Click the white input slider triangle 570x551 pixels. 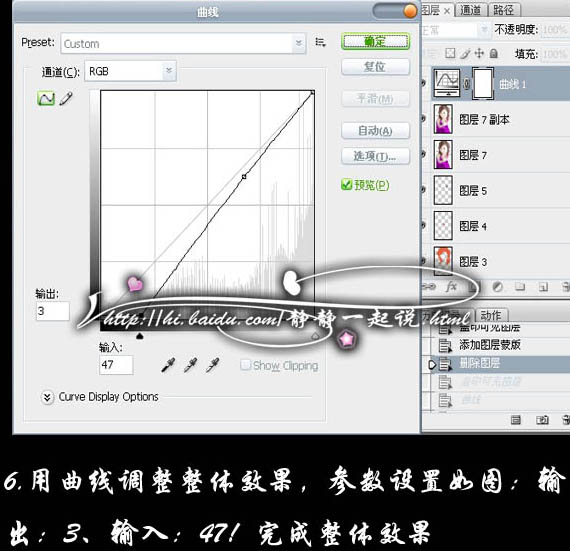(x=315, y=336)
